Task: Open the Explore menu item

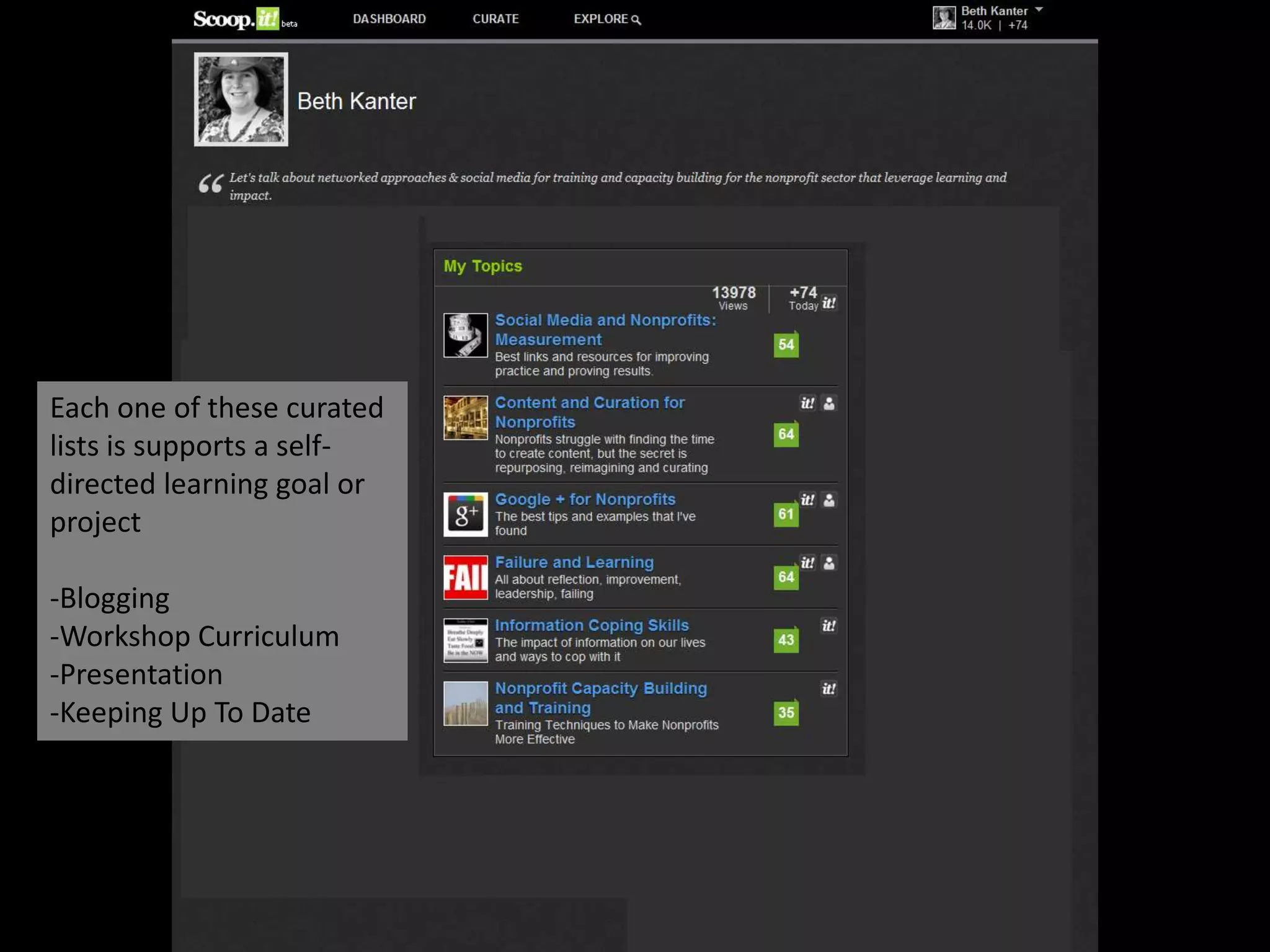Action: [x=600, y=19]
